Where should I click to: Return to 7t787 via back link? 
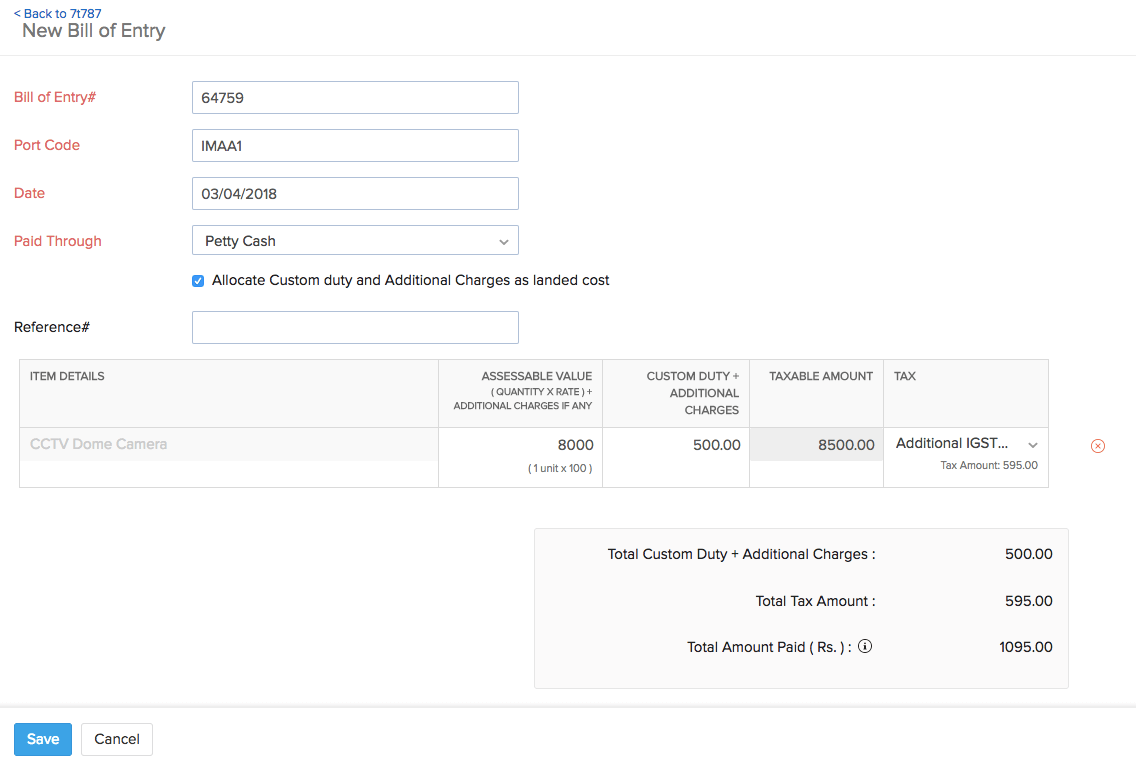click(x=57, y=13)
